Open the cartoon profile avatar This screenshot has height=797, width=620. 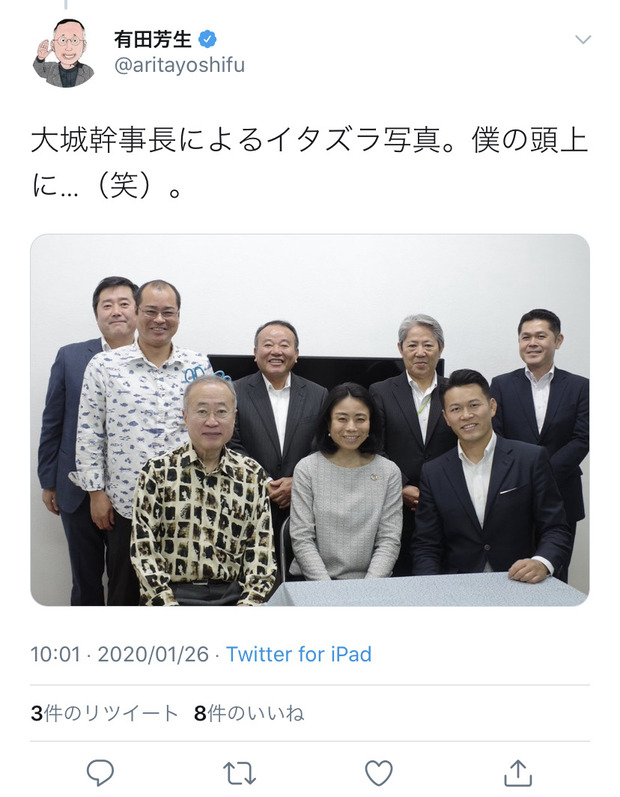click(x=64, y=53)
